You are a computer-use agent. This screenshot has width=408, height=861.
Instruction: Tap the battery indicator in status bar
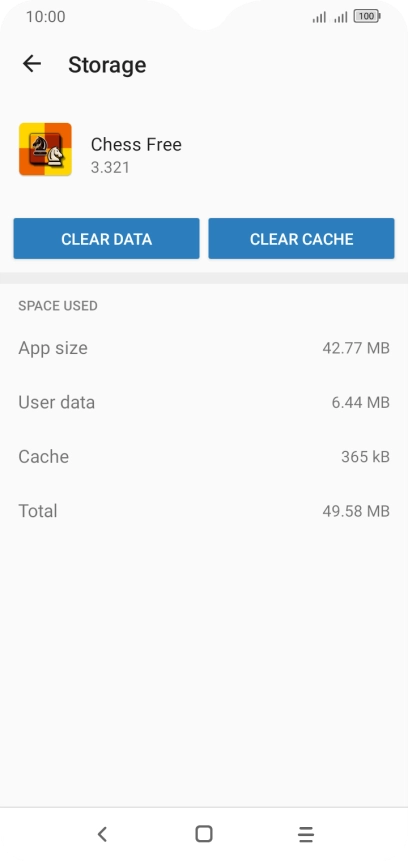click(367, 16)
